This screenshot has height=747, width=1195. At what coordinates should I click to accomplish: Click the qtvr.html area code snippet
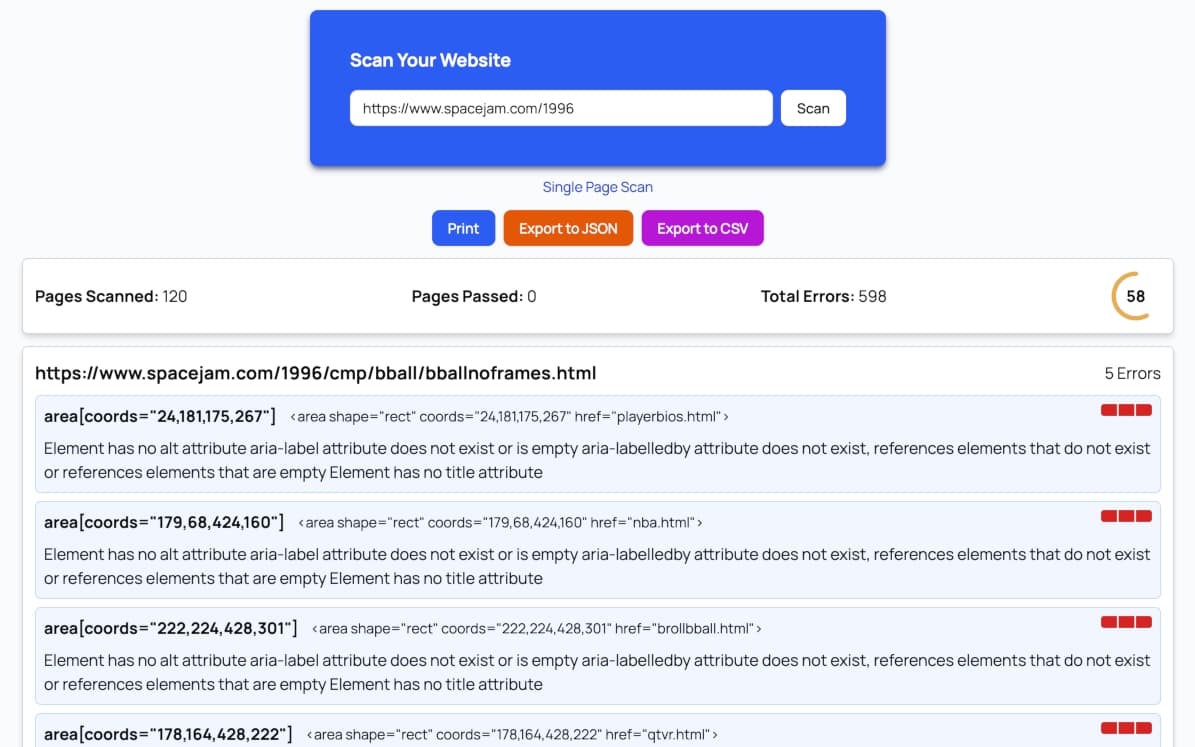click(x=511, y=734)
